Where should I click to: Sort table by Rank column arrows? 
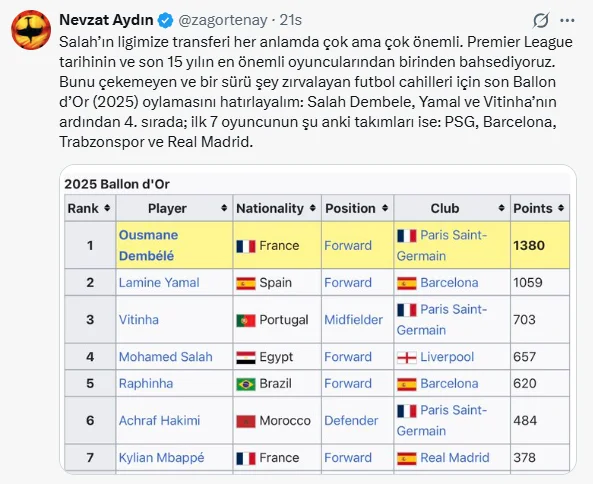click(107, 208)
